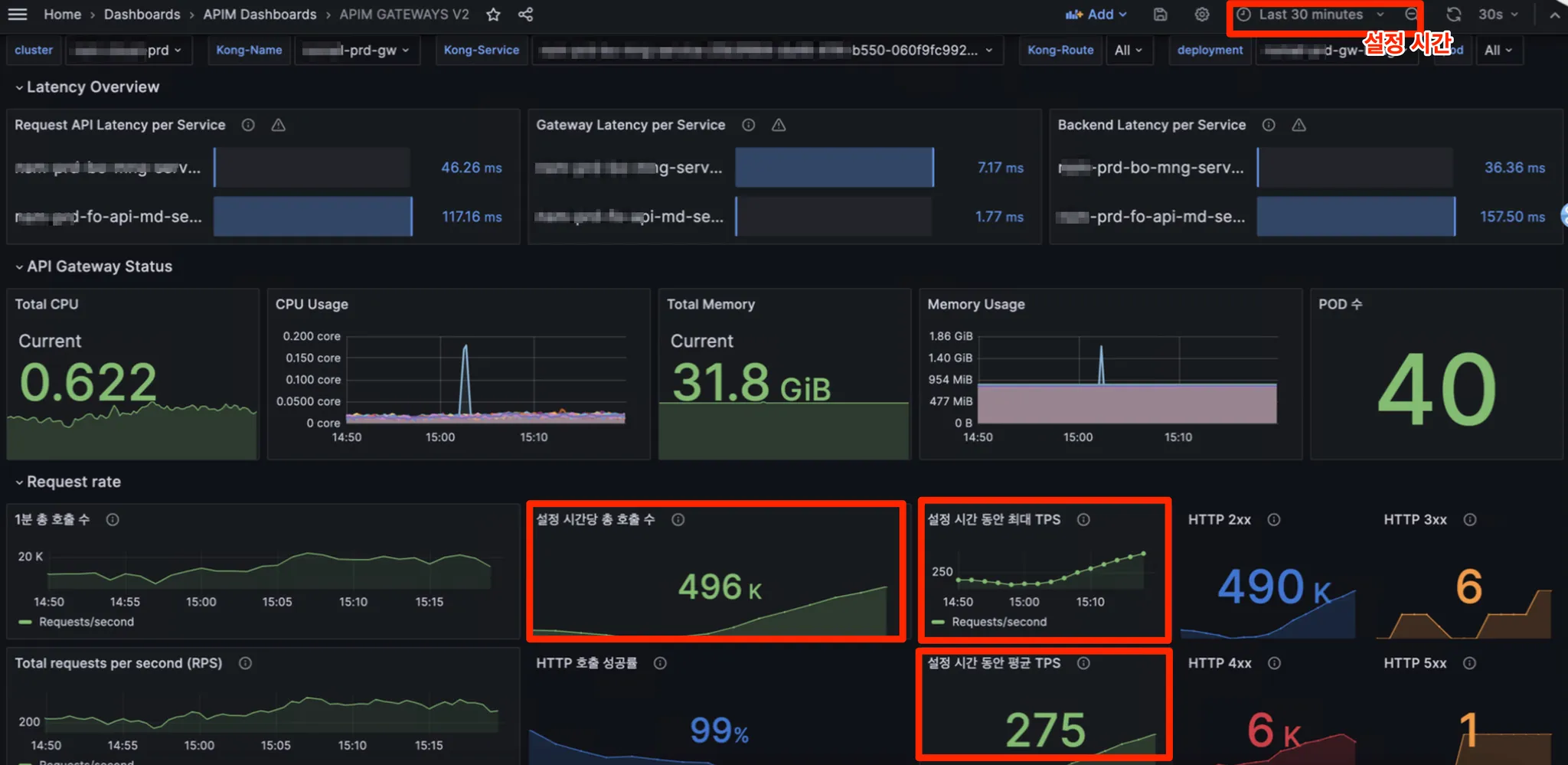Click the save dashboard icon
This screenshot has width=1568, height=765.
pyautogui.click(x=1160, y=15)
